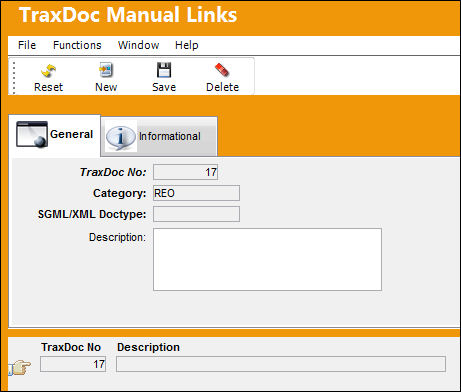Click the TraxDoc No field showing 17
The width and height of the screenshot is (461, 392).
click(x=185, y=172)
